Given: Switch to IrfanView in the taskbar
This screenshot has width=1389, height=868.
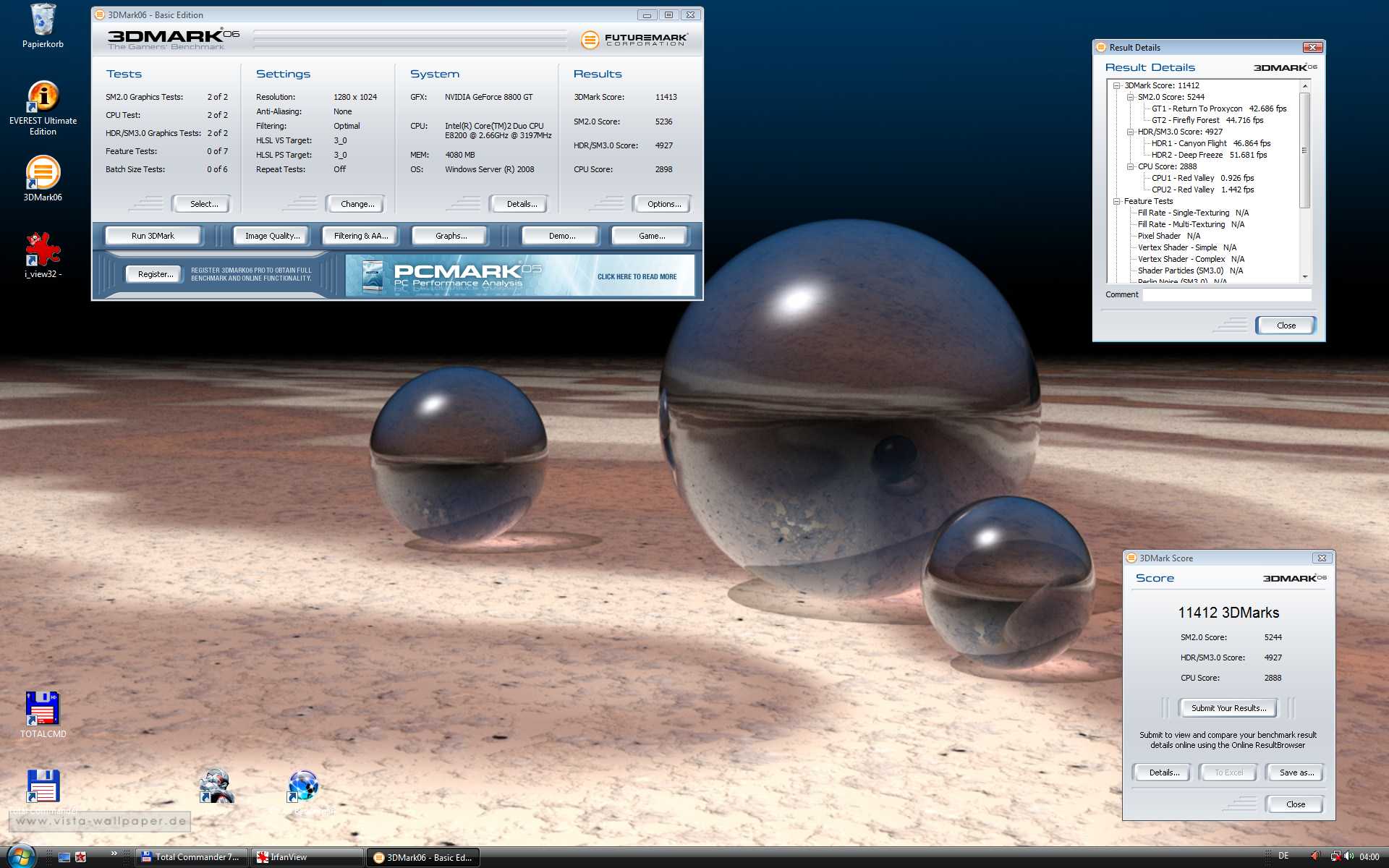Looking at the screenshot, I should [x=307, y=857].
